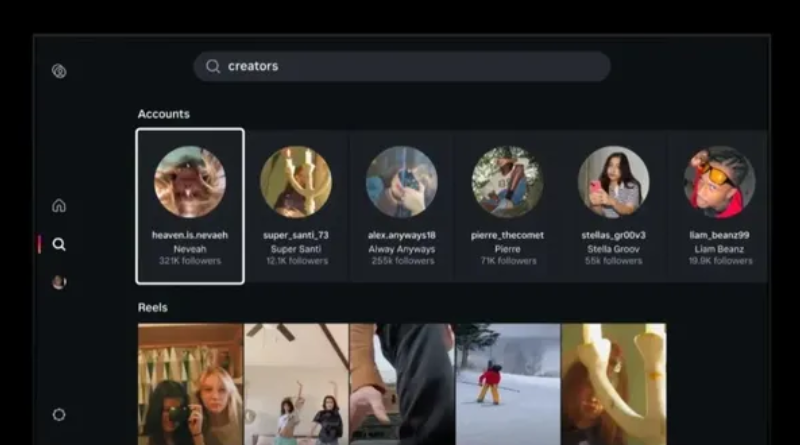
Task: Click the Accounts section heading
Action: [x=163, y=114]
